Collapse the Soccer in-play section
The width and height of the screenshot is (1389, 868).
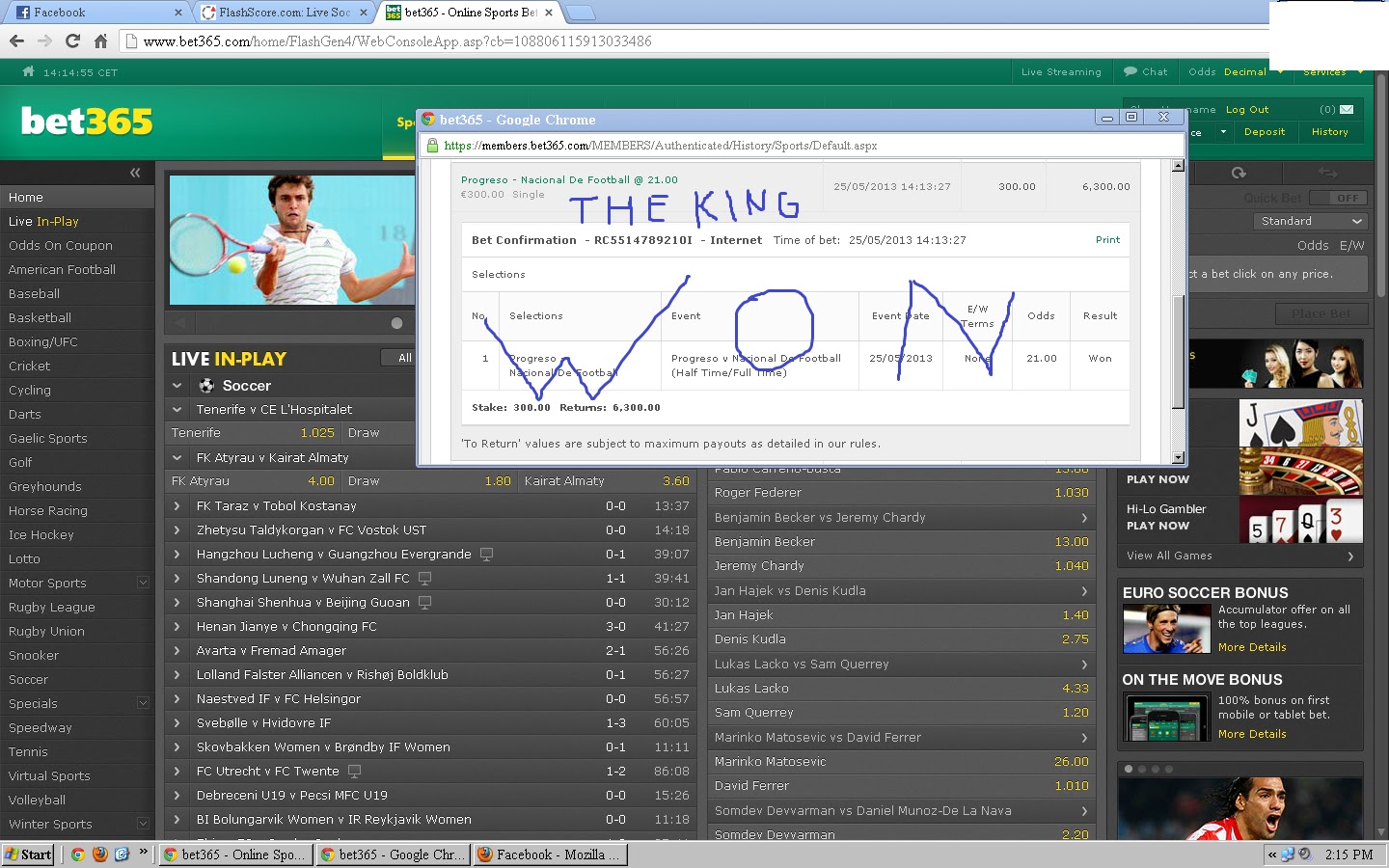click(x=177, y=385)
